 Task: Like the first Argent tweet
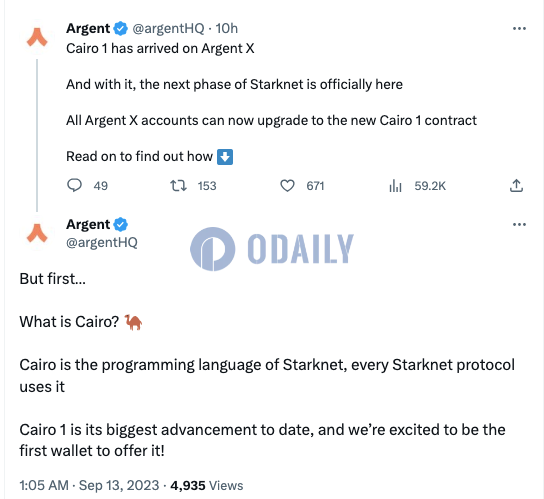pyautogui.click(x=287, y=186)
